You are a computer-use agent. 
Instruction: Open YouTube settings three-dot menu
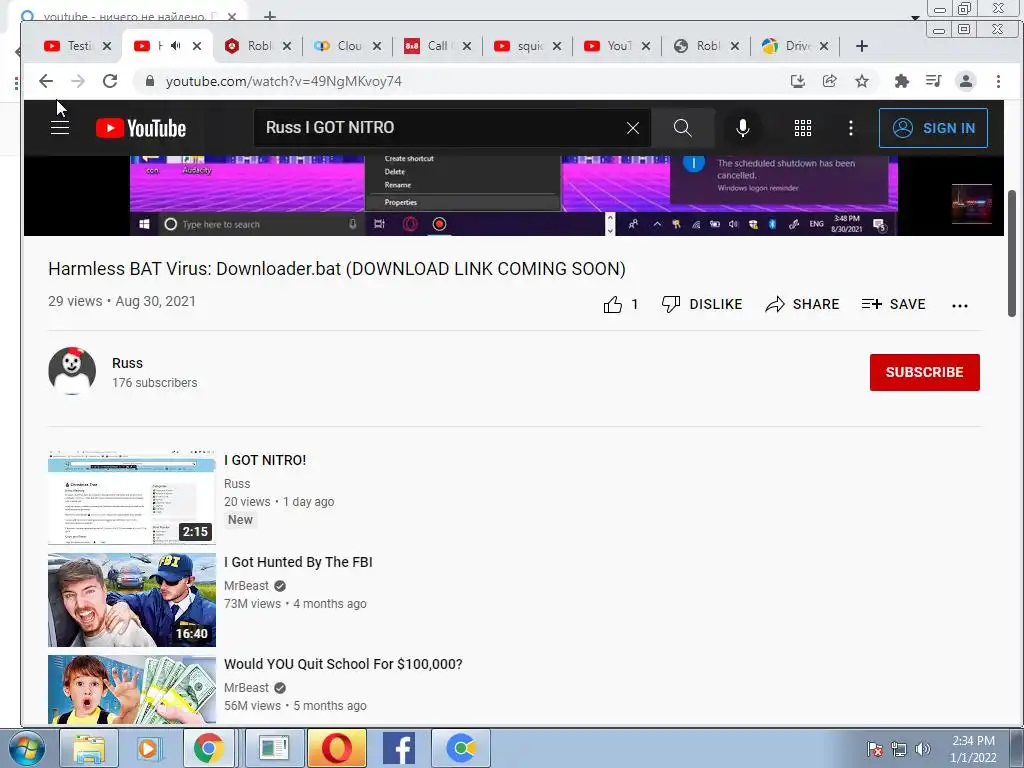(850, 128)
